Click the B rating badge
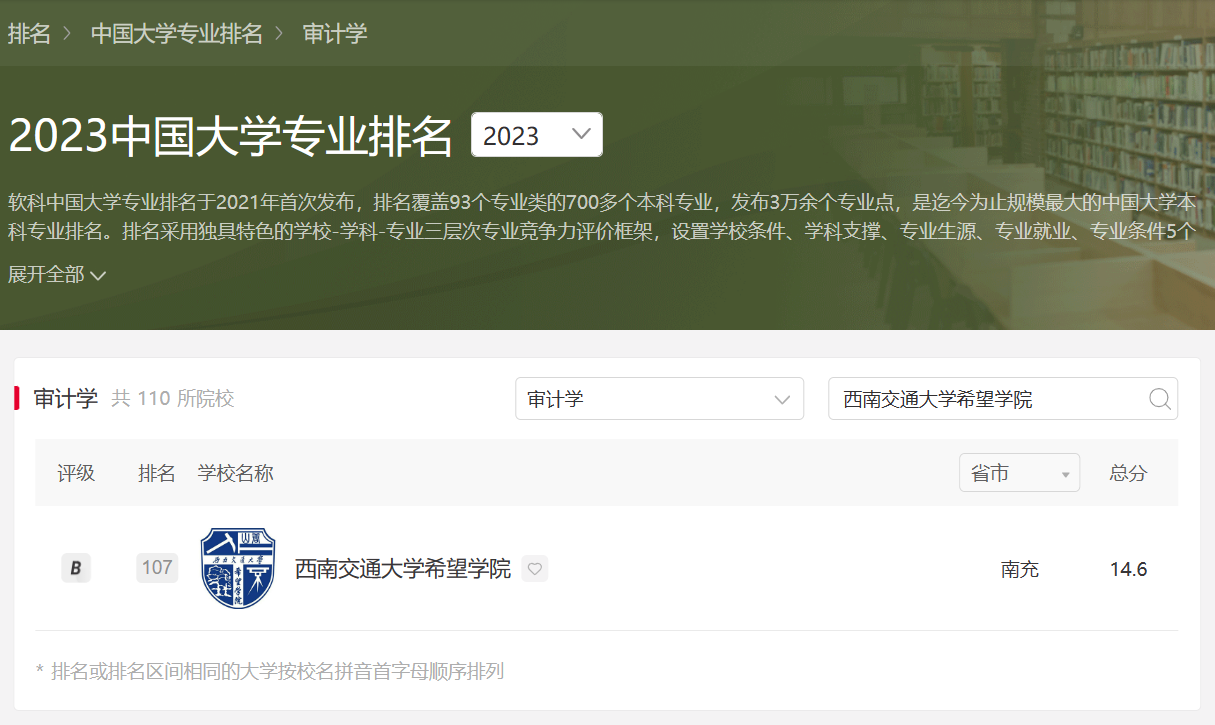This screenshot has width=1215, height=725. (76, 569)
